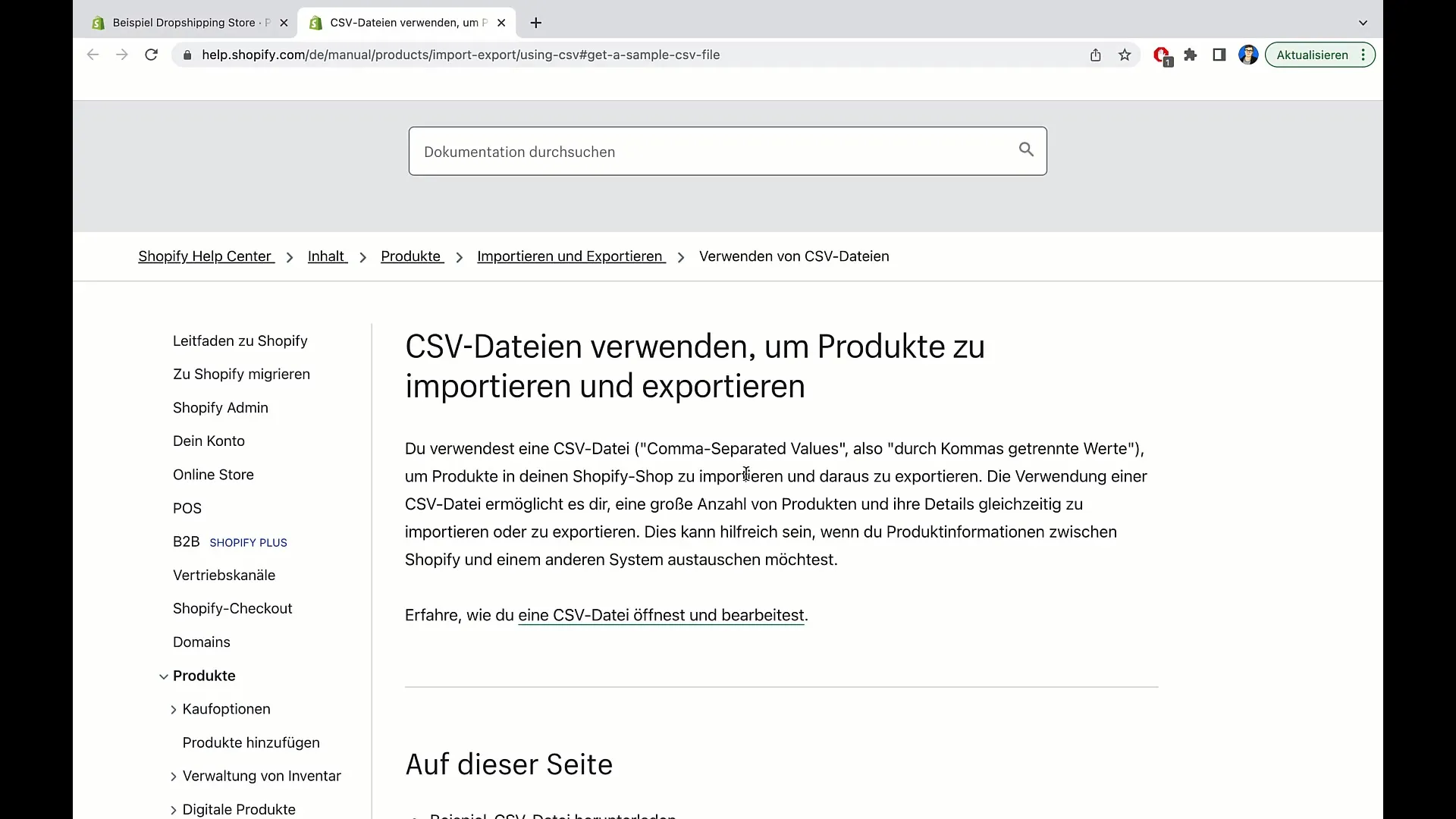Click the Digitale Produkte label
The width and height of the screenshot is (1456, 819).
click(x=239, y=809)
